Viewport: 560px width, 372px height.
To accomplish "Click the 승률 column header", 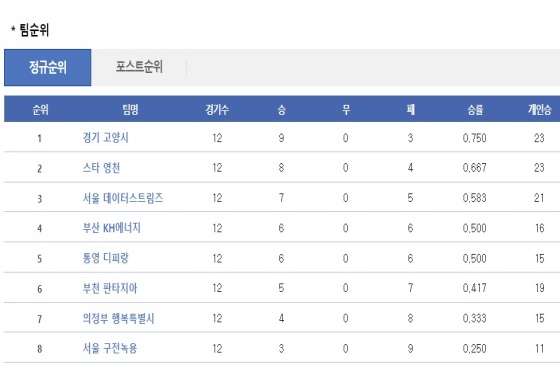I will 475,110.
